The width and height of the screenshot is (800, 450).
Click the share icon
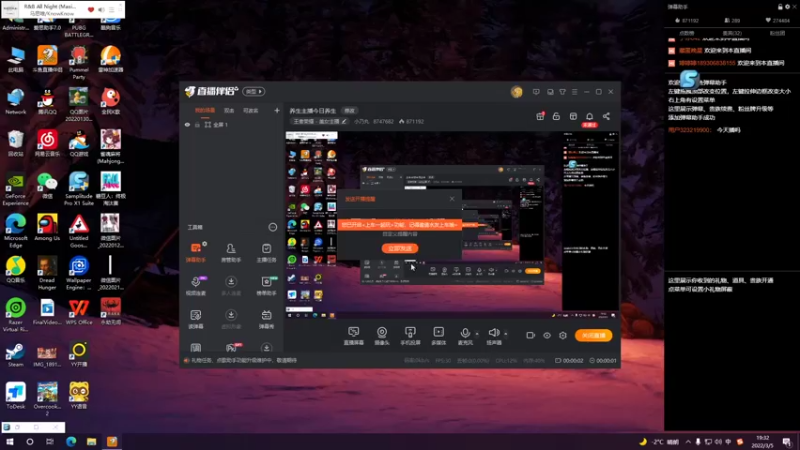(606, 116)
